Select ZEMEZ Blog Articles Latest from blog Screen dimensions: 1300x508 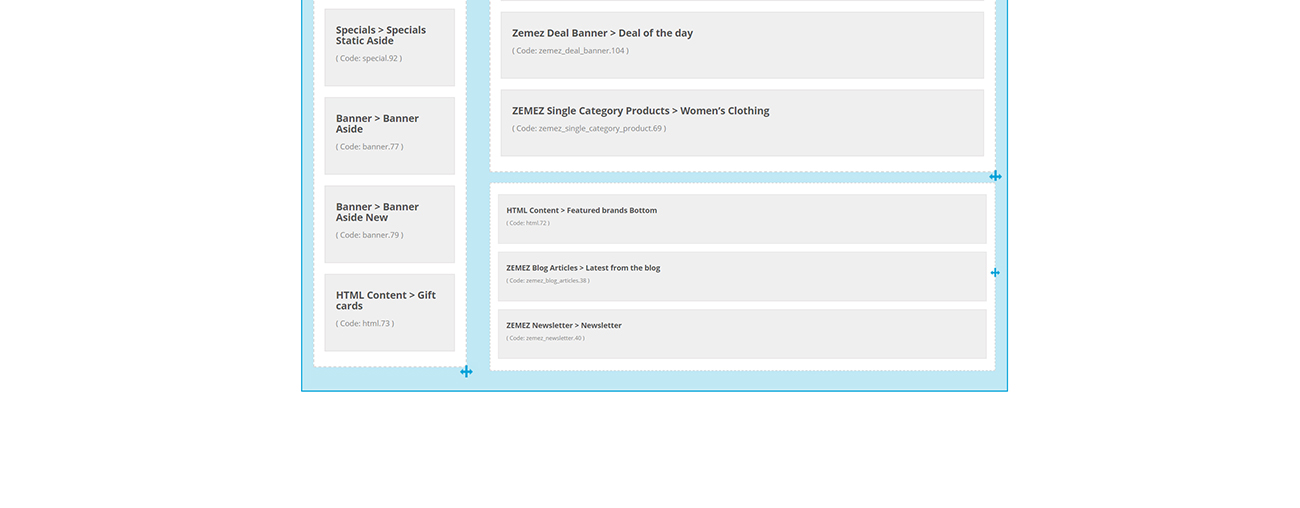[x=742, y=276]
